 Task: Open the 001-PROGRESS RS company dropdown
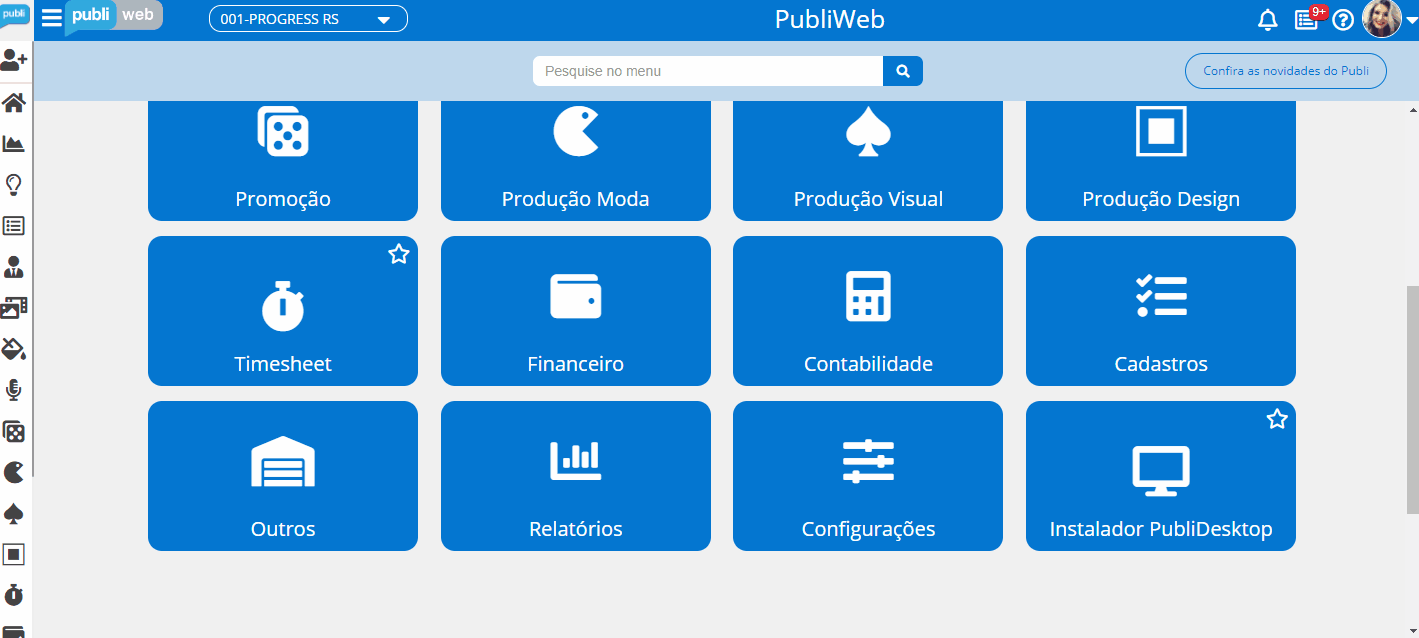pos(308,19)
